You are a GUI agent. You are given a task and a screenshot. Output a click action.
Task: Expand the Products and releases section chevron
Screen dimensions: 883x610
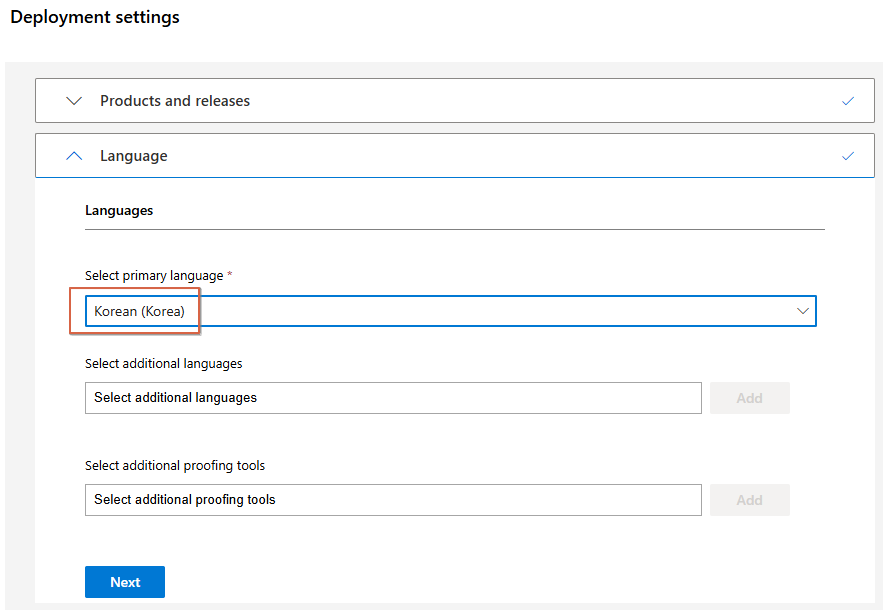coord(74,101)
